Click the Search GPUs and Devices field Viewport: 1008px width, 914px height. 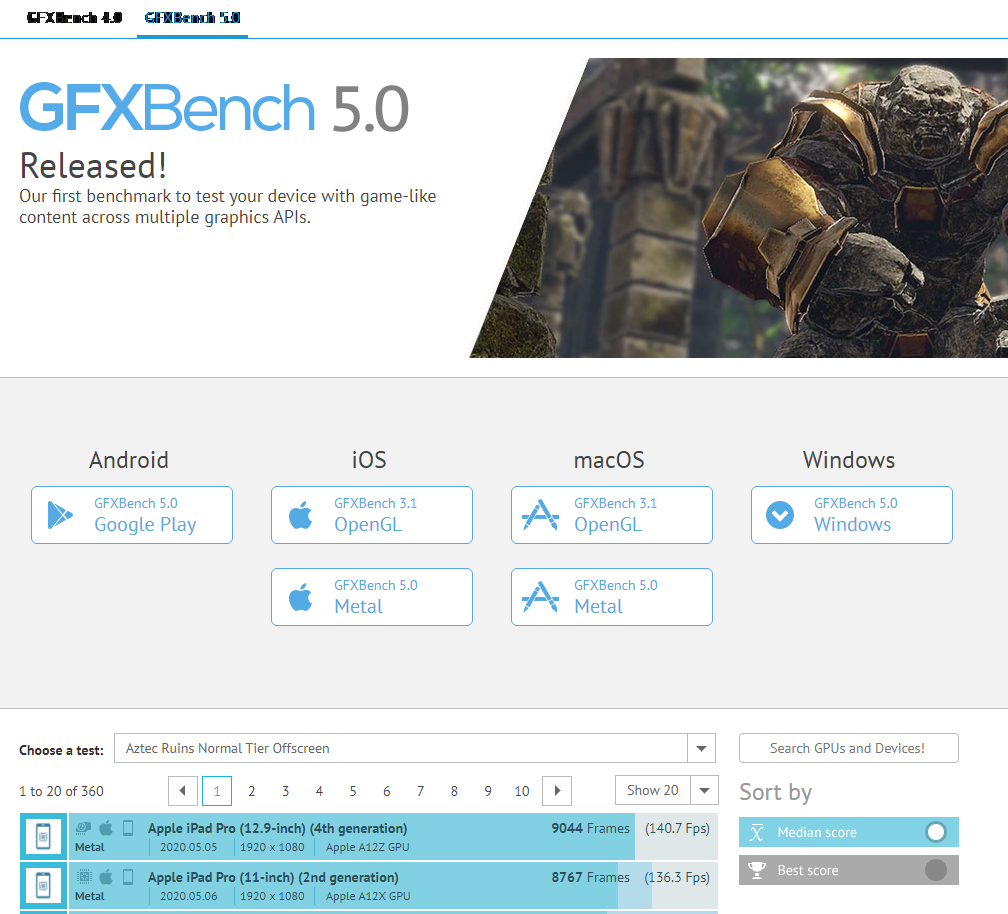coord(849,748)
